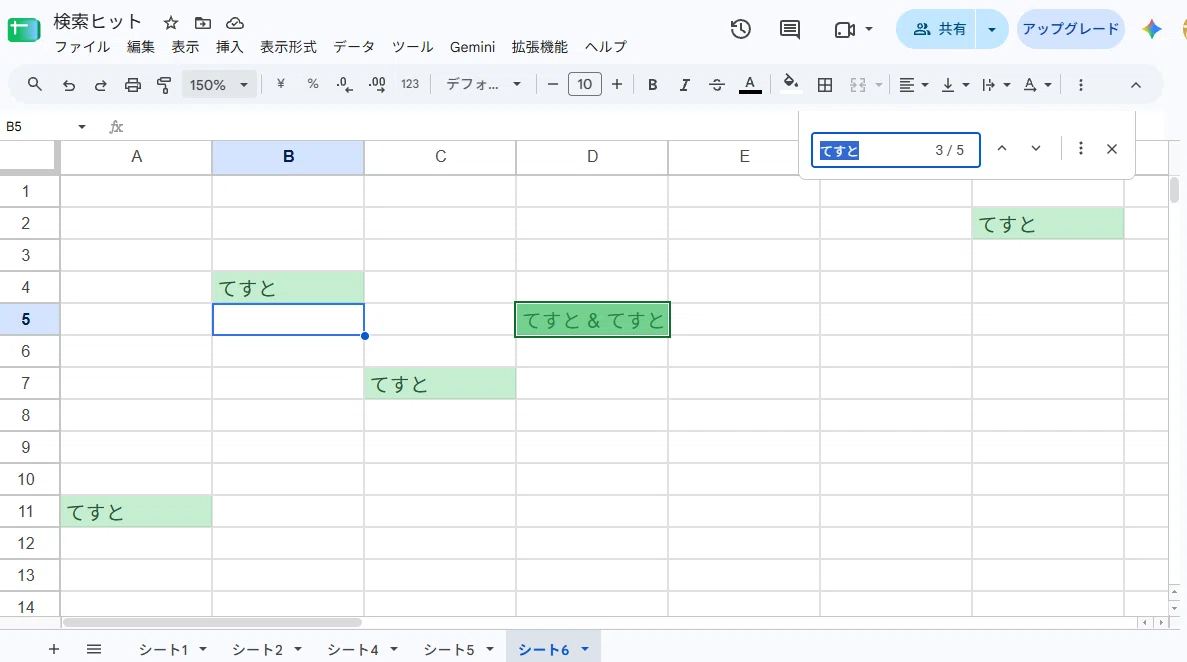Open the name box dropdown arrow
Screen dimensions: 1187x662
pos(82,126)
